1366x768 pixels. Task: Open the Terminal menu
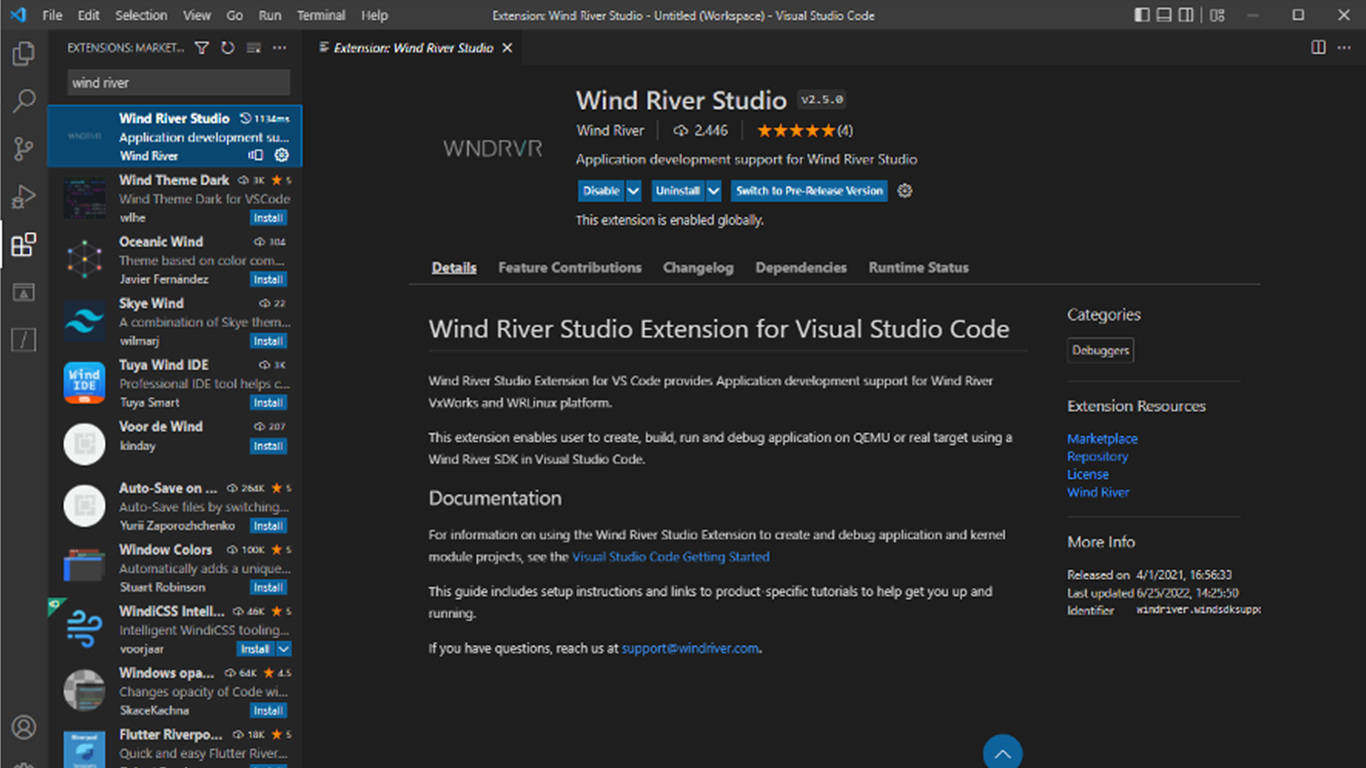point(321,15)
